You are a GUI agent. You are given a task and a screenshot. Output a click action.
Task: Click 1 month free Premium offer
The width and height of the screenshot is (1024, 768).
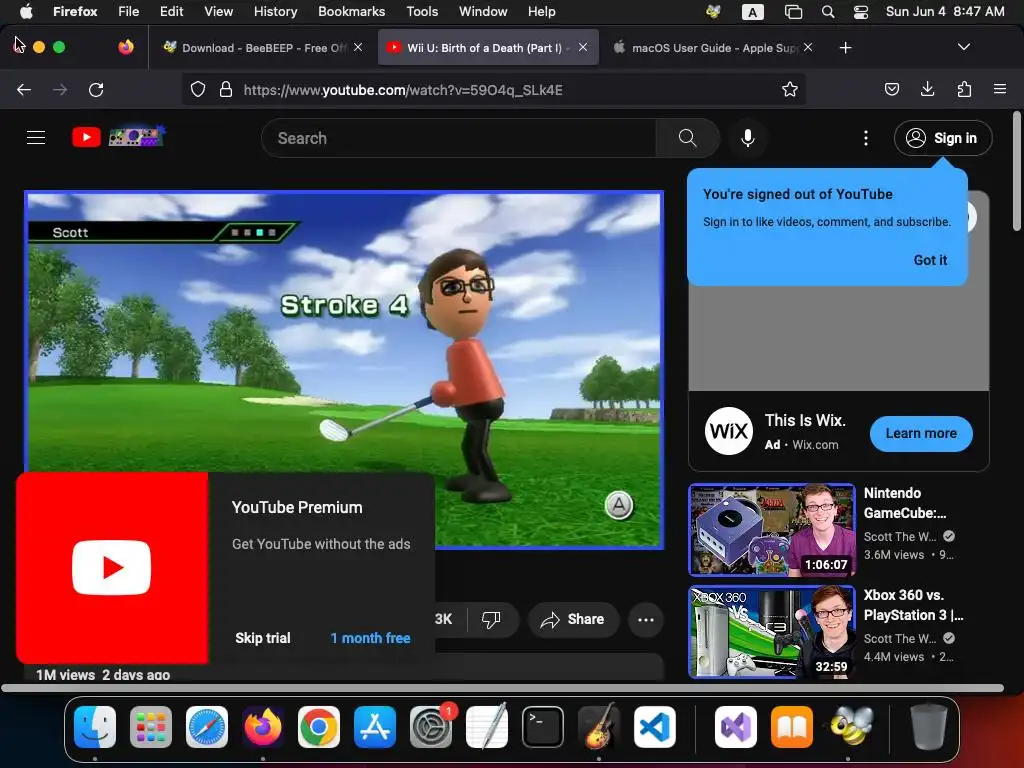click(x=370, y=638)
